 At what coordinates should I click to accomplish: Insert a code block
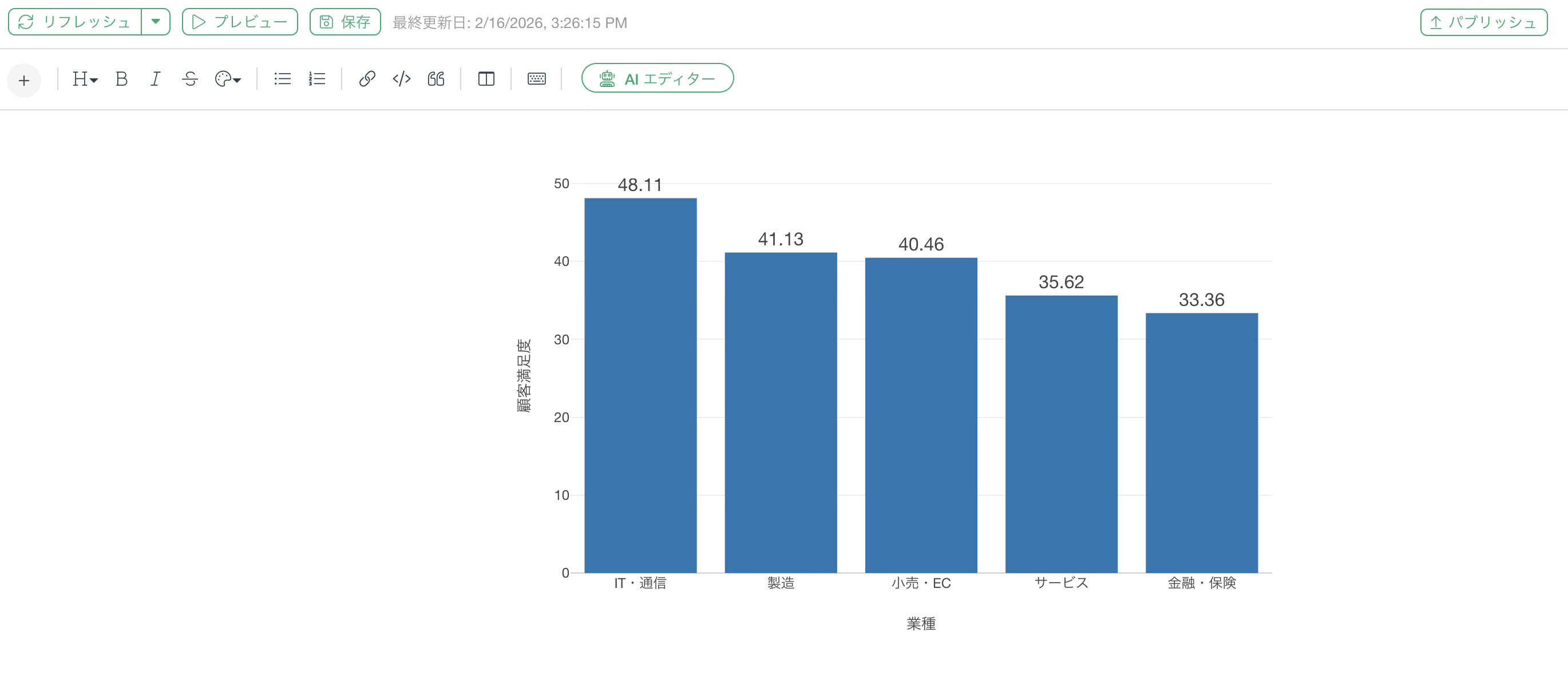pyautogui.click(x=402, y=79)
